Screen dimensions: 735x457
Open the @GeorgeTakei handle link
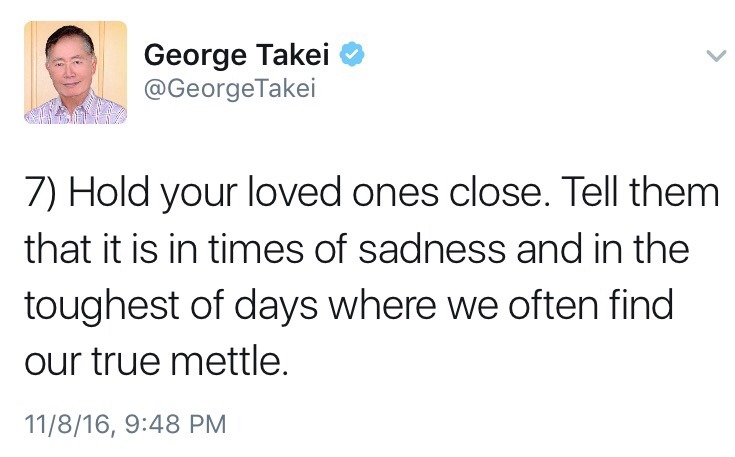click(229, 88)
